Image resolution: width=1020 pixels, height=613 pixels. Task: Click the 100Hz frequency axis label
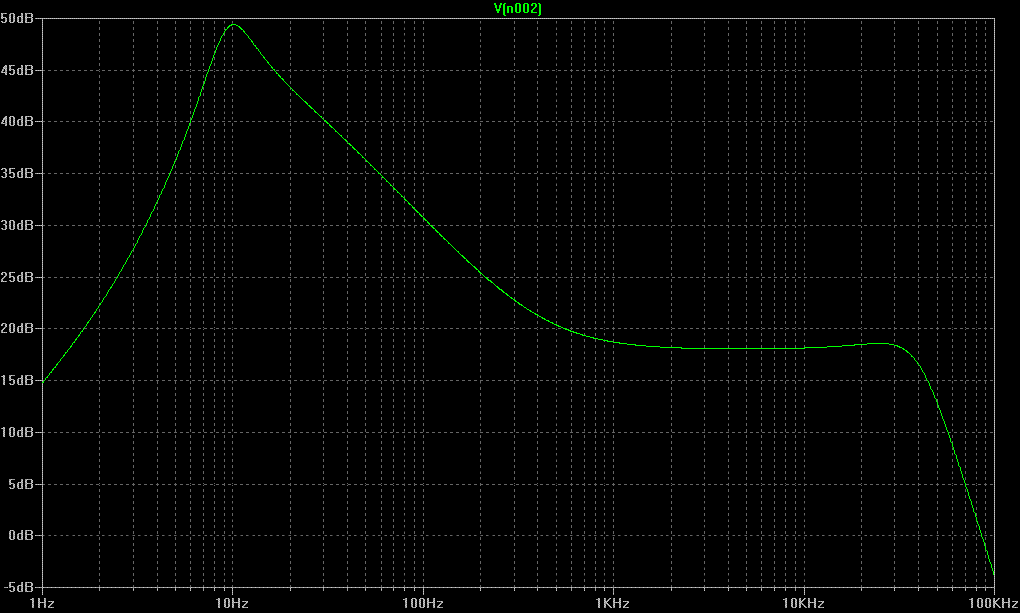tap(423, 603)
